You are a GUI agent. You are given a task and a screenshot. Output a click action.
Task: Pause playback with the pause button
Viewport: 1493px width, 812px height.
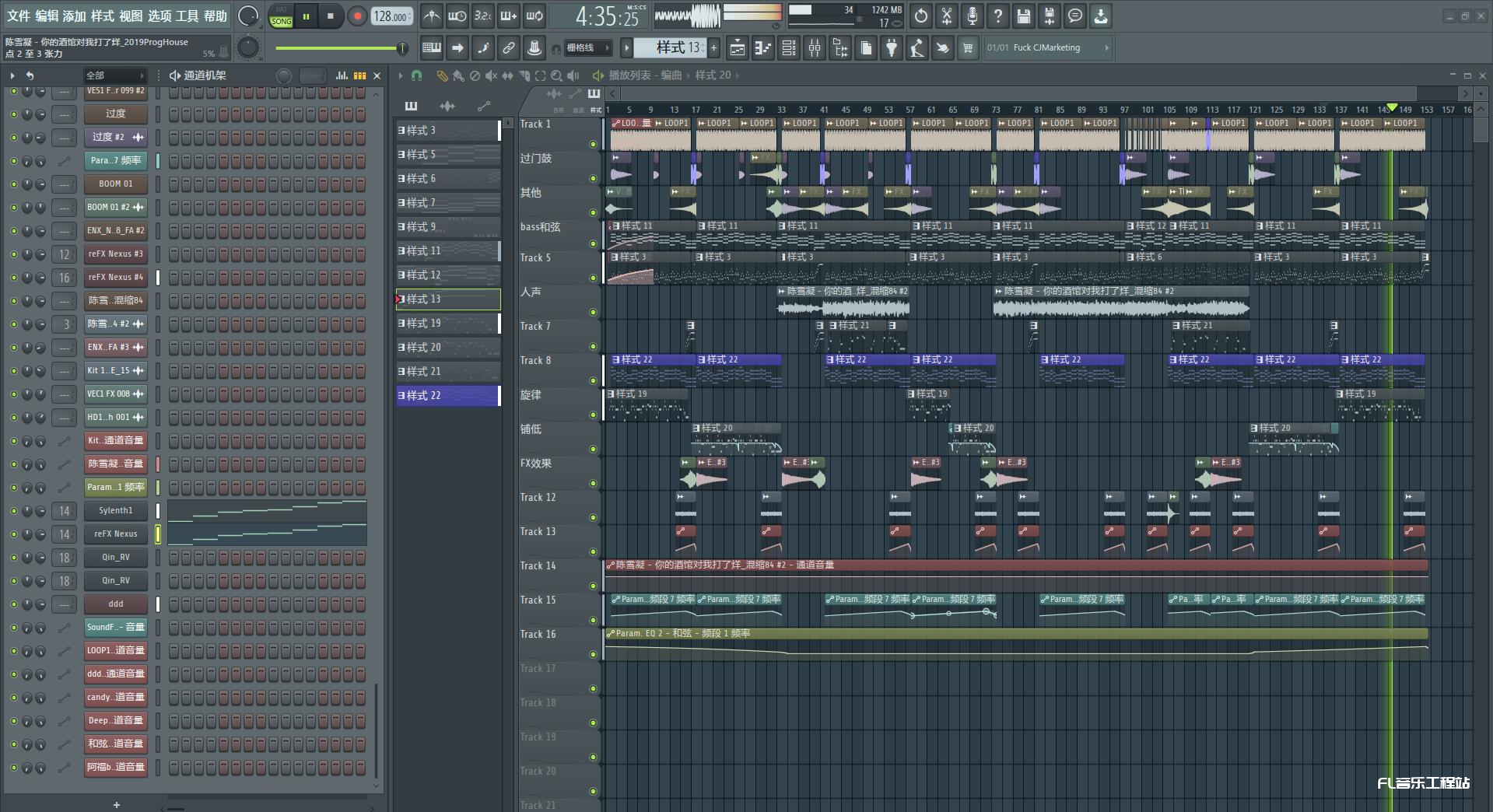(x=306, y=16)
